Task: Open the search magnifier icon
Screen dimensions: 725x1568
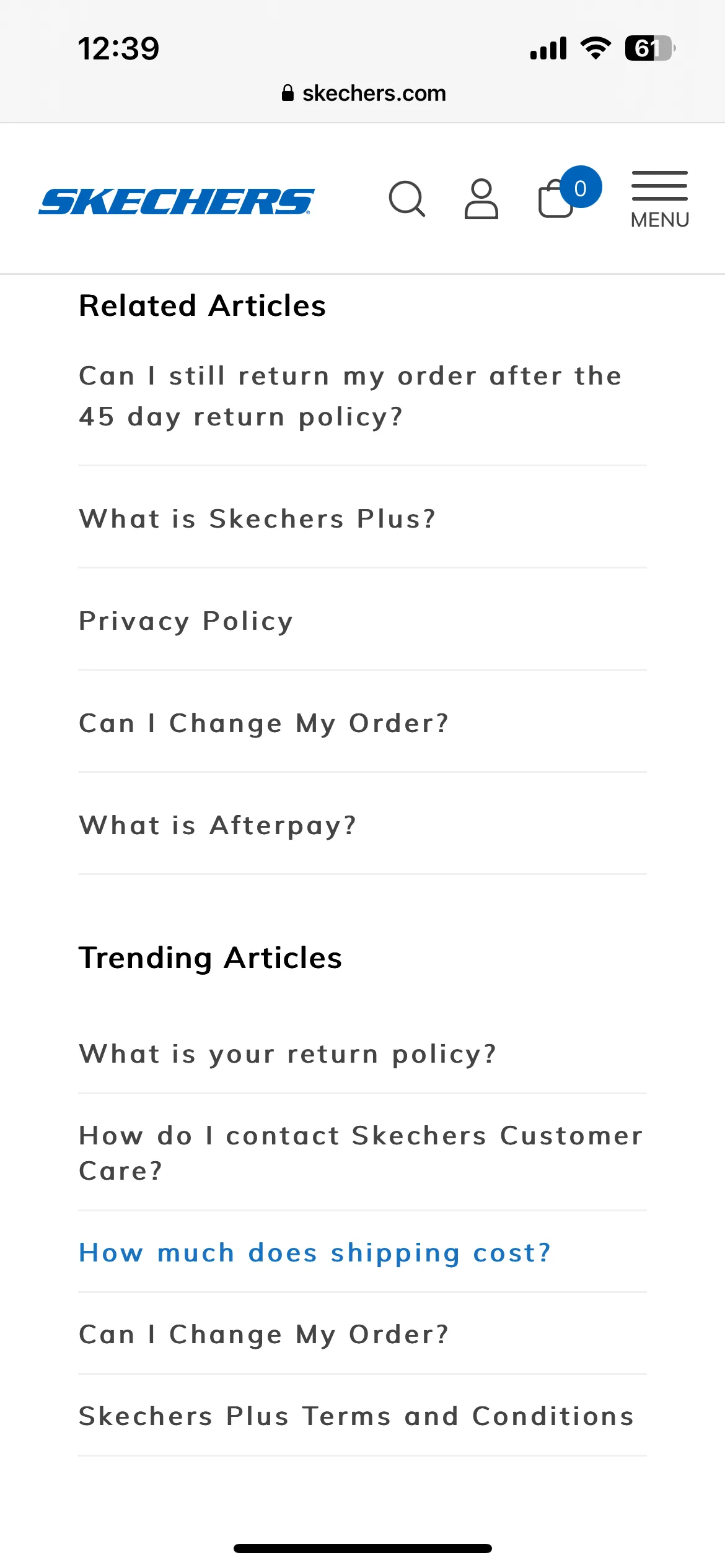Action: point(407,199)
